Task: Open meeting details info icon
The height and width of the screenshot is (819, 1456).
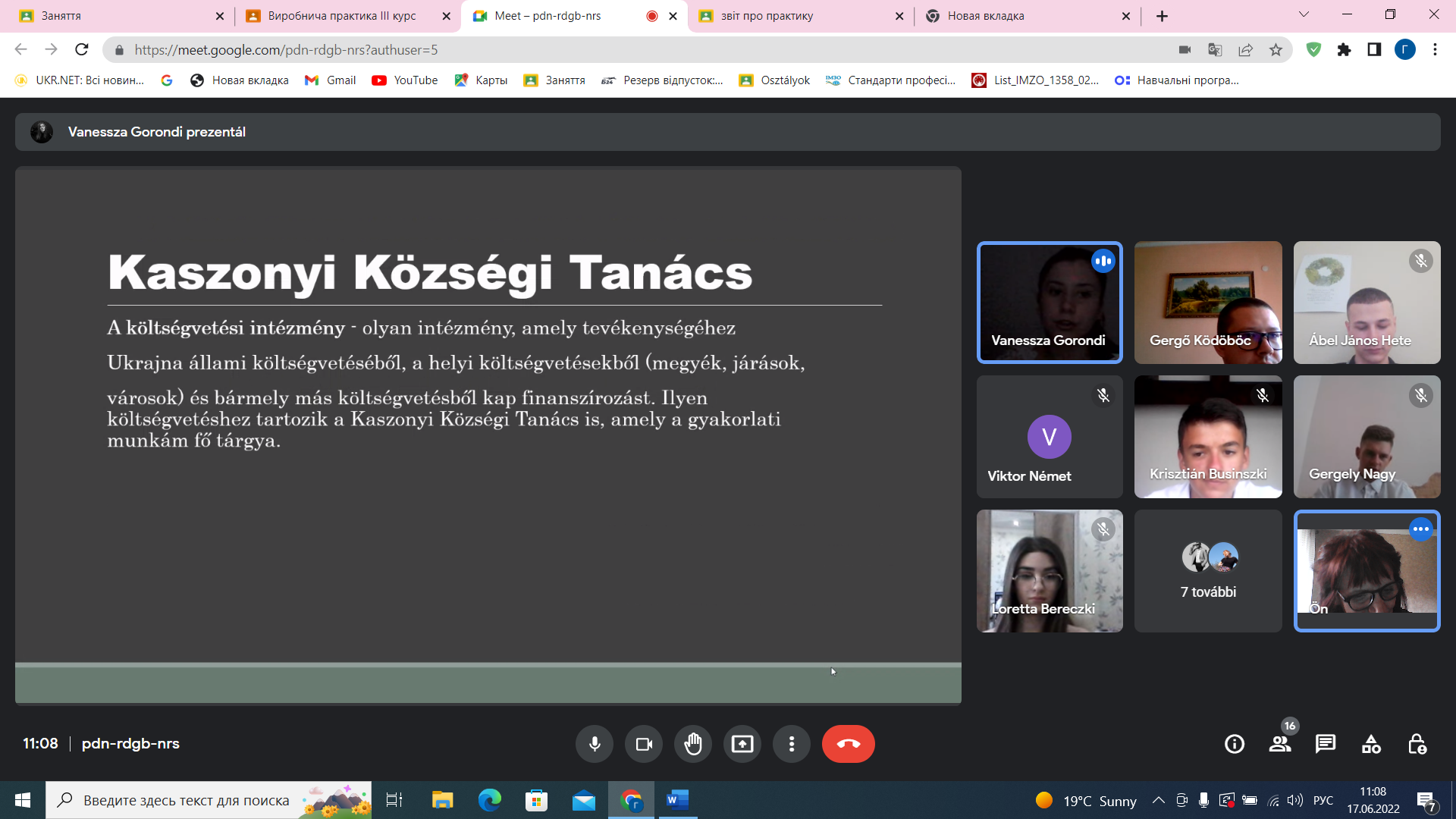Action: click(x=1234, y=744)
